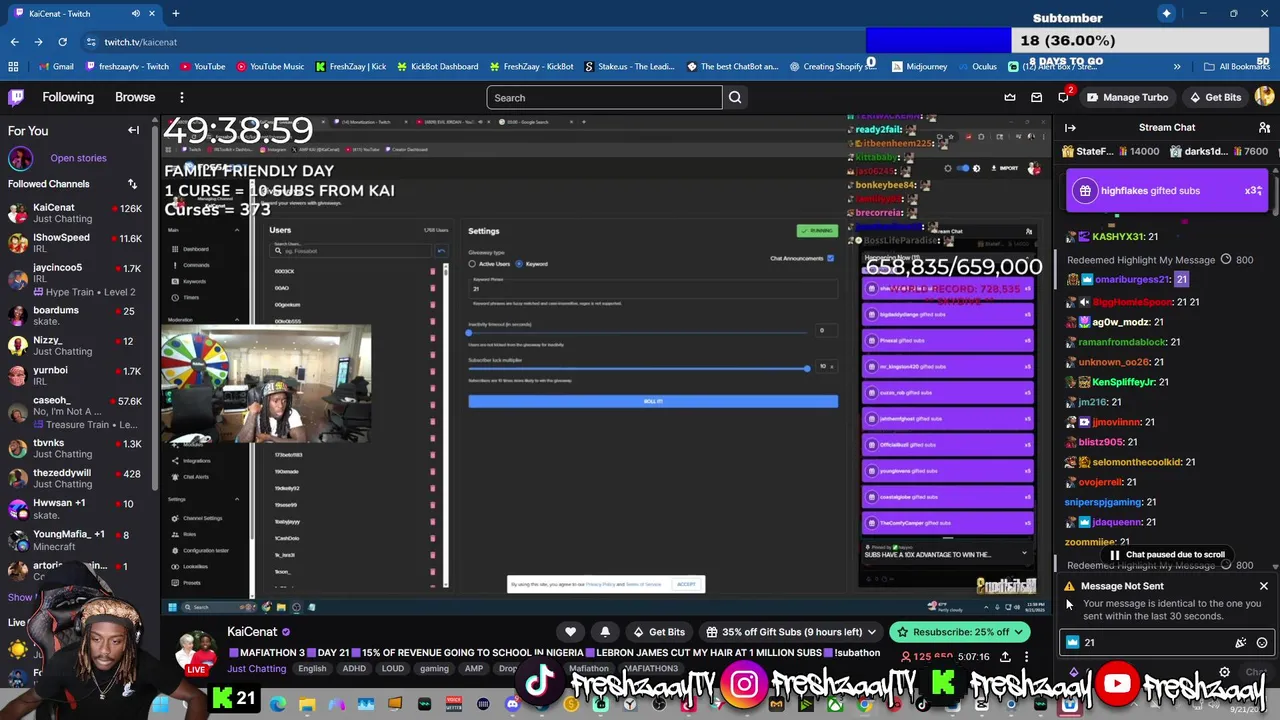Viewport: 1280px width, 720px height.
Task: Open the Chrome apps grid in bookmarks bar
Action: click(x=13, y=66)
